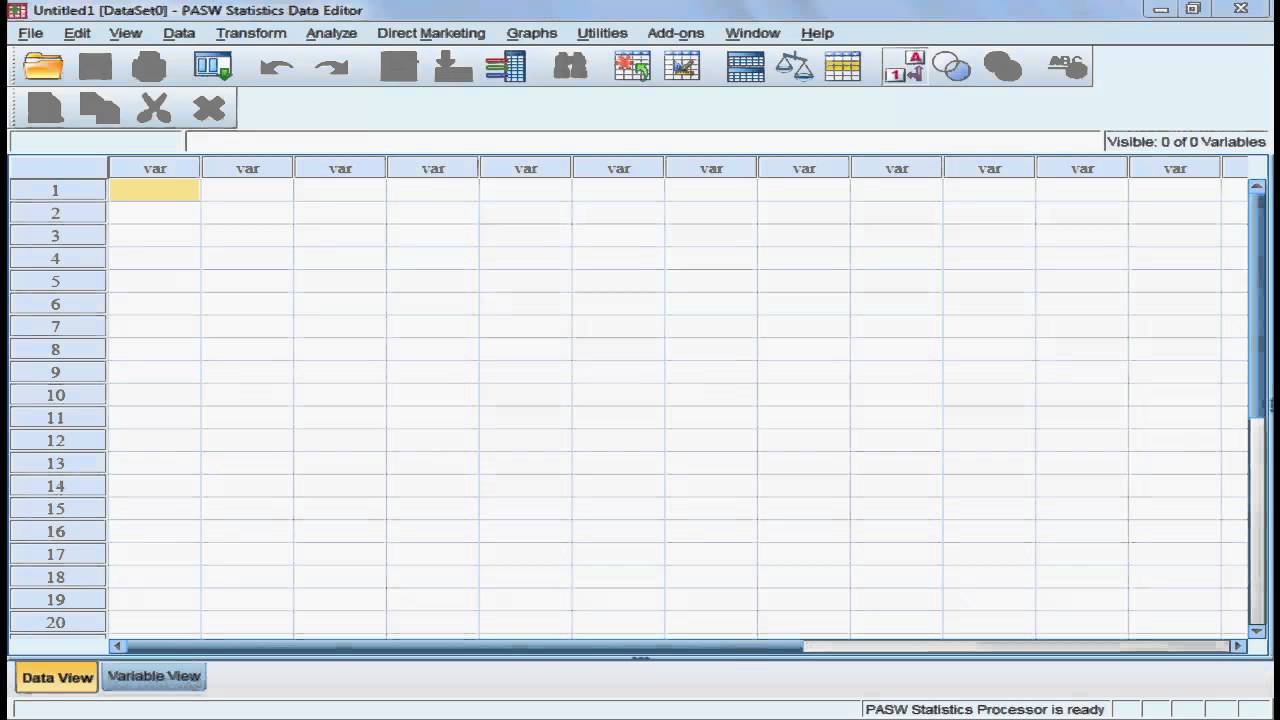Open the Window menu
The image size is (1280, 720).
[x=752, y=33]
